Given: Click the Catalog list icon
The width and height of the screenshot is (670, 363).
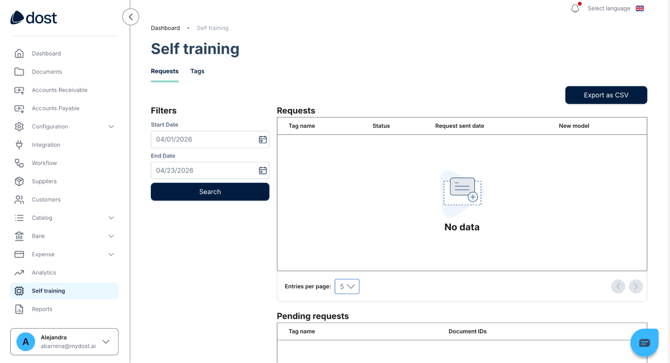Looking at the screenshot, I should click(x=19, y=218).
